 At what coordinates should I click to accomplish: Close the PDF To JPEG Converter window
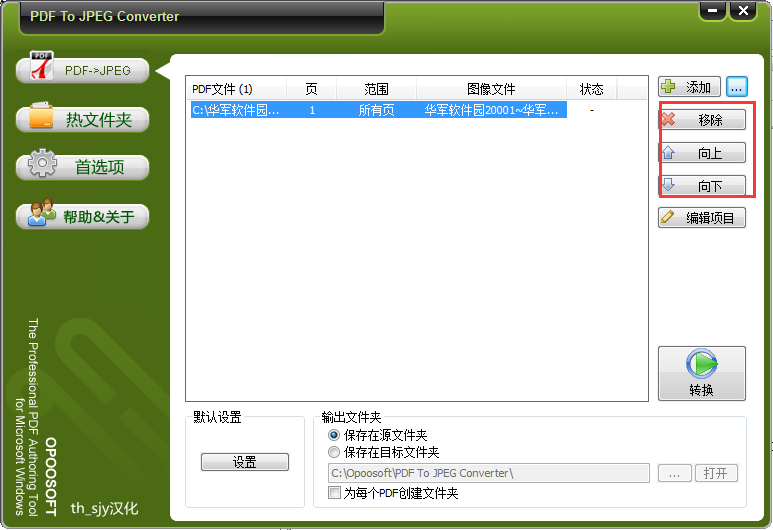pos(743,11)
